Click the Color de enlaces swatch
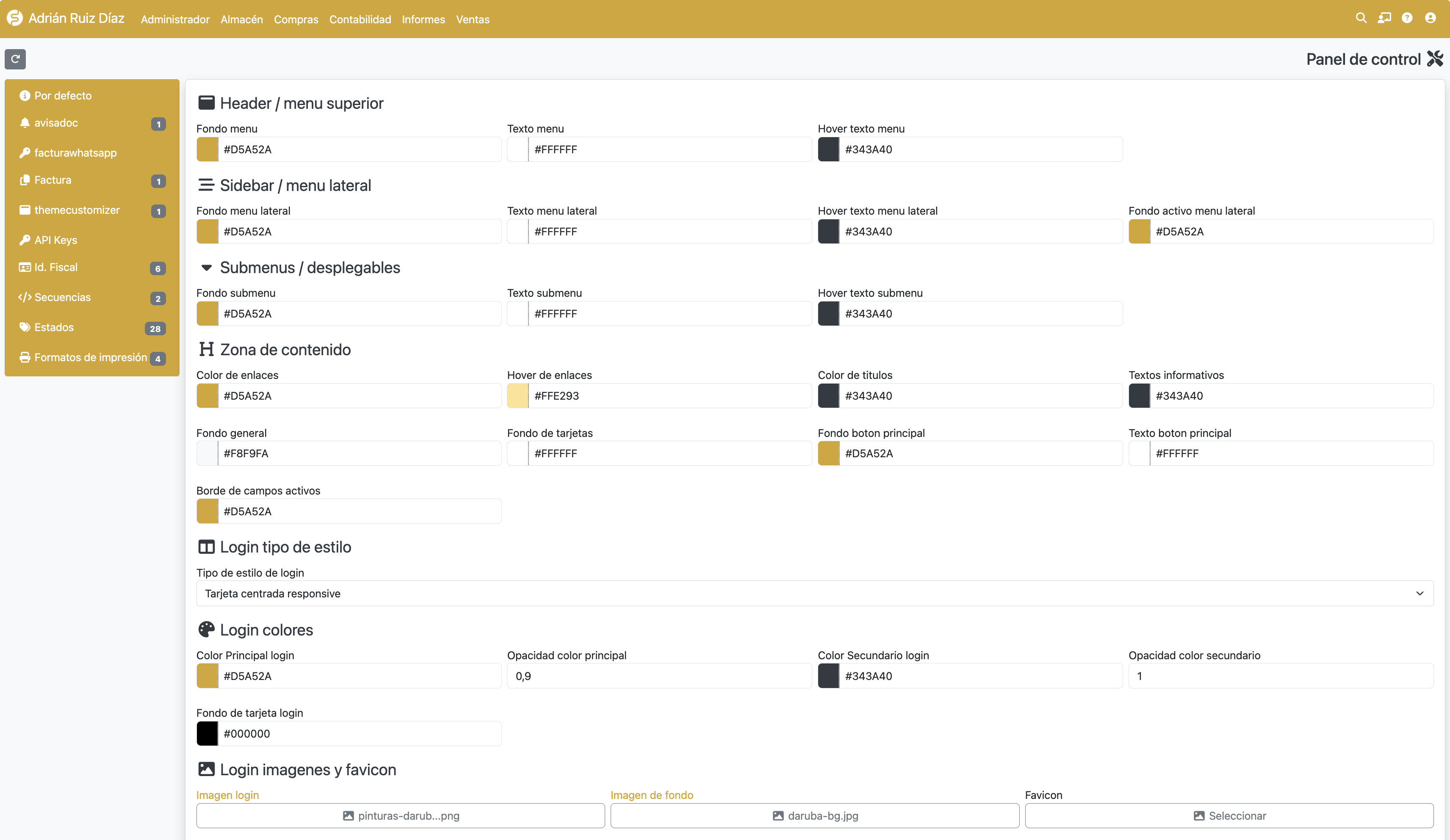The image size is (1450, 840). click(x=207, y=396)
